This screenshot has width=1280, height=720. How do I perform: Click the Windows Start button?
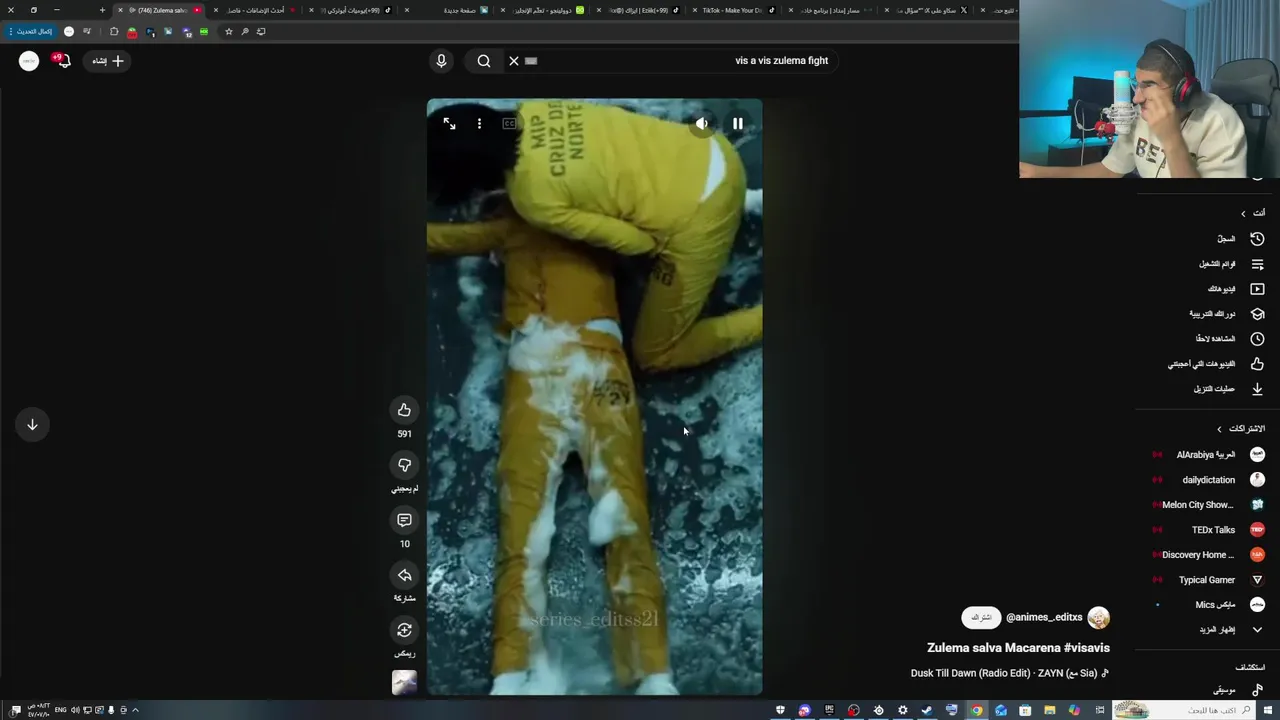point(1269,710)
